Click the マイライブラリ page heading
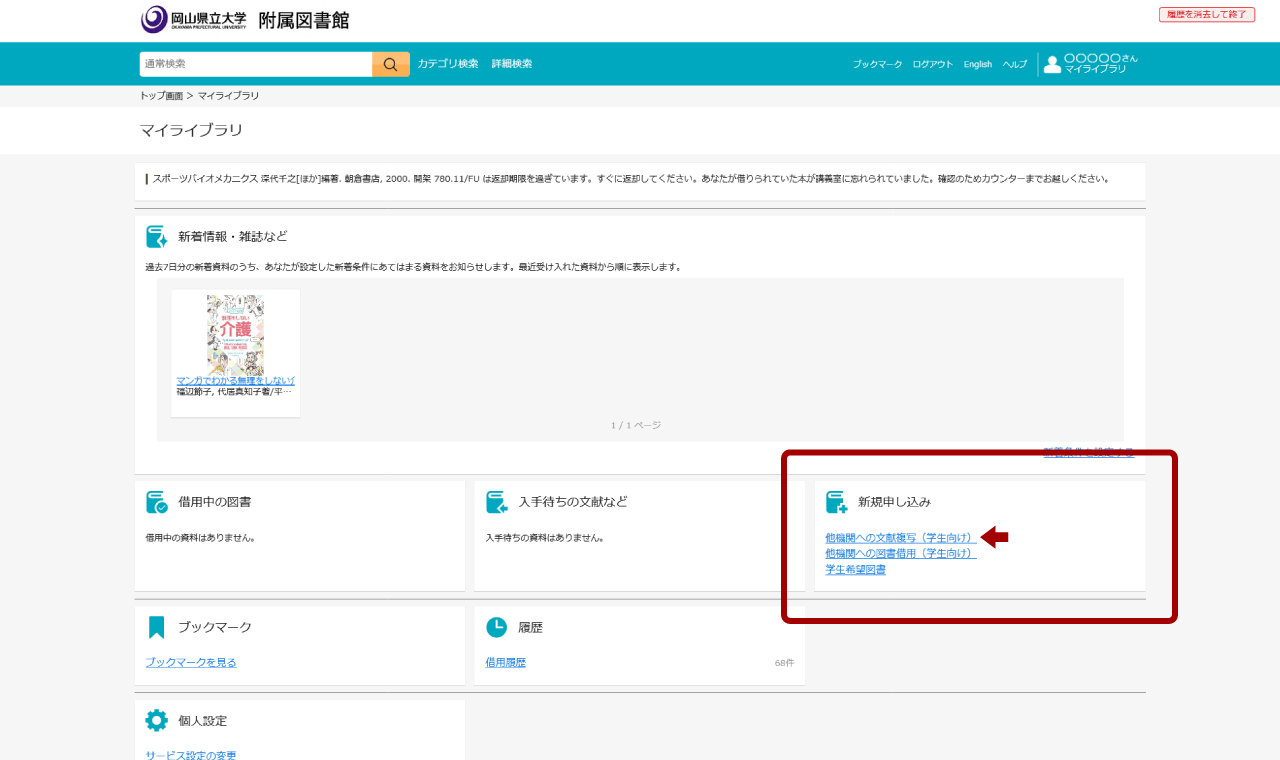The height and width of the screenshot is (760, 1280). click(x=191, y=130)
